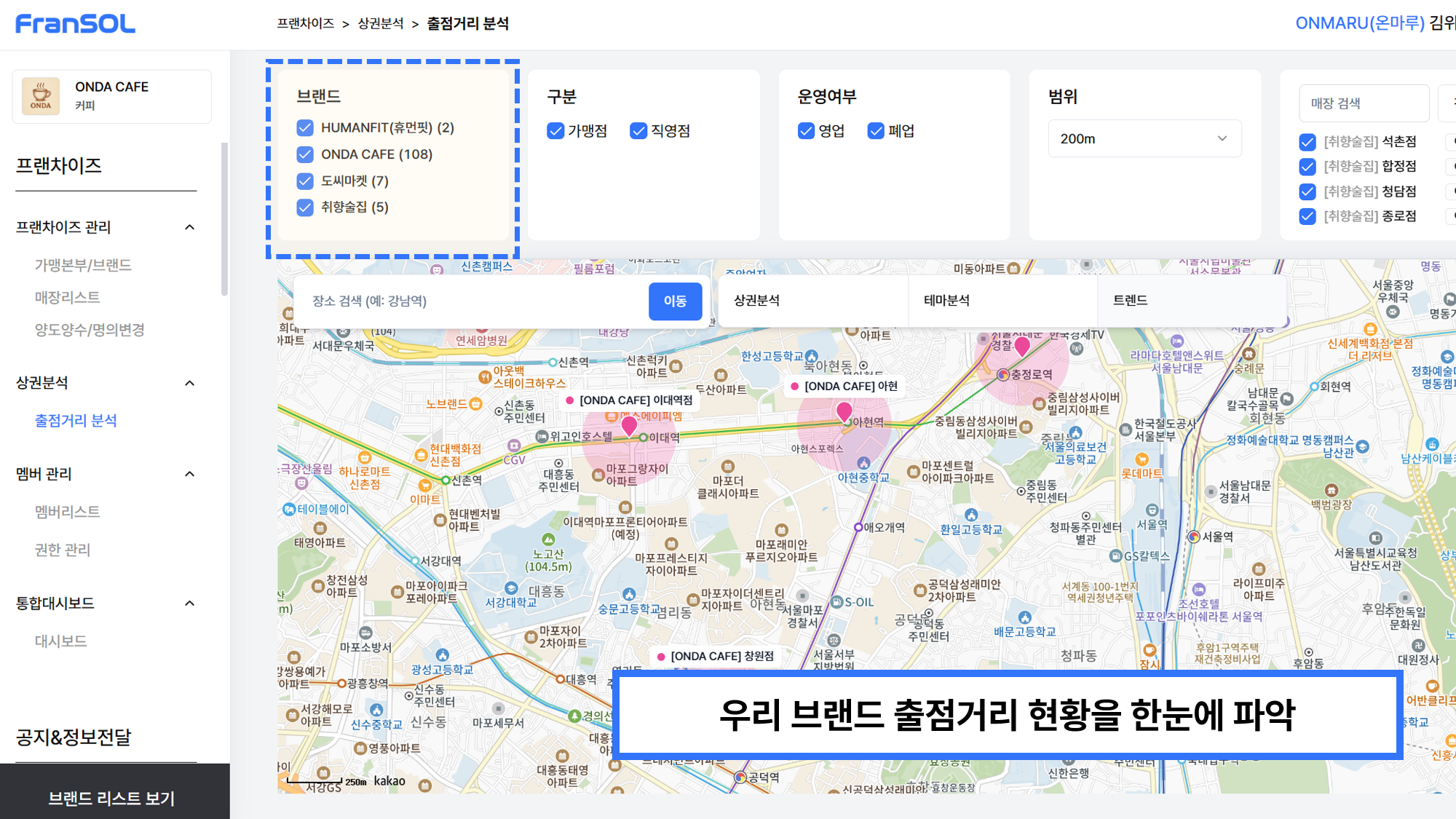The image size is (1456, 819).
Task: Open the 200m range dropdown
Action: click(1144, 138)
